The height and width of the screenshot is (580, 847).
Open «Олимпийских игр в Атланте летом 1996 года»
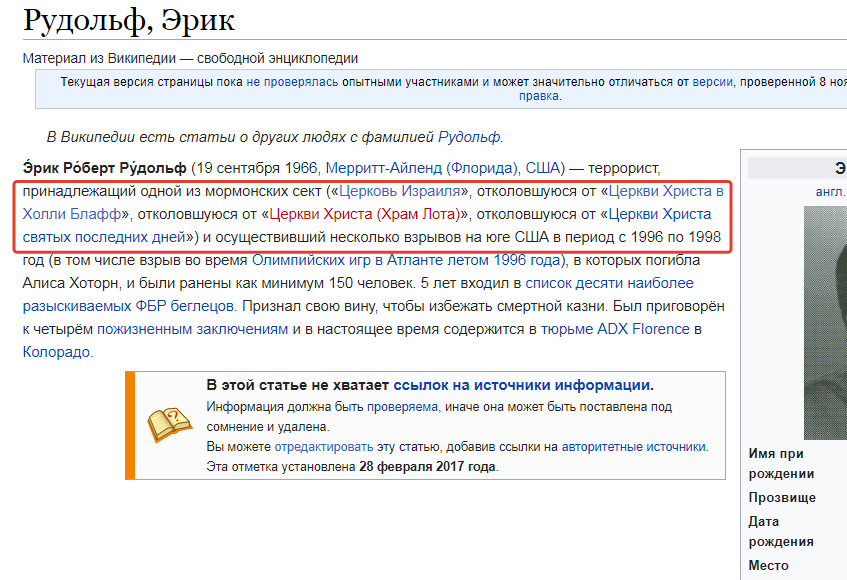[406, 260]
